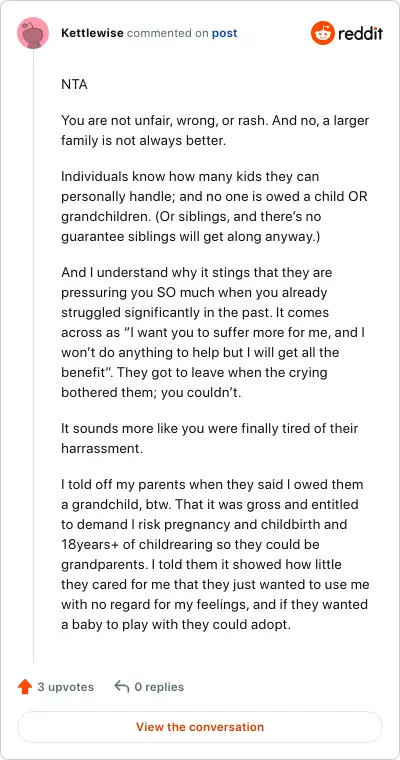Click the reply arrow icon
Image resolution: width=400 pixels, height=760 pixels.
pyautogui.click(x=121, y=686)
